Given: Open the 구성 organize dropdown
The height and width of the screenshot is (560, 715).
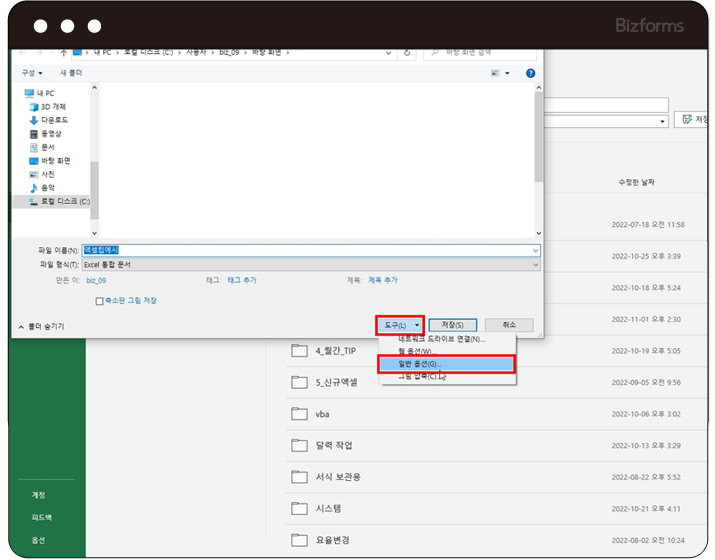Looking at the screenshot, I should point(32,73).
